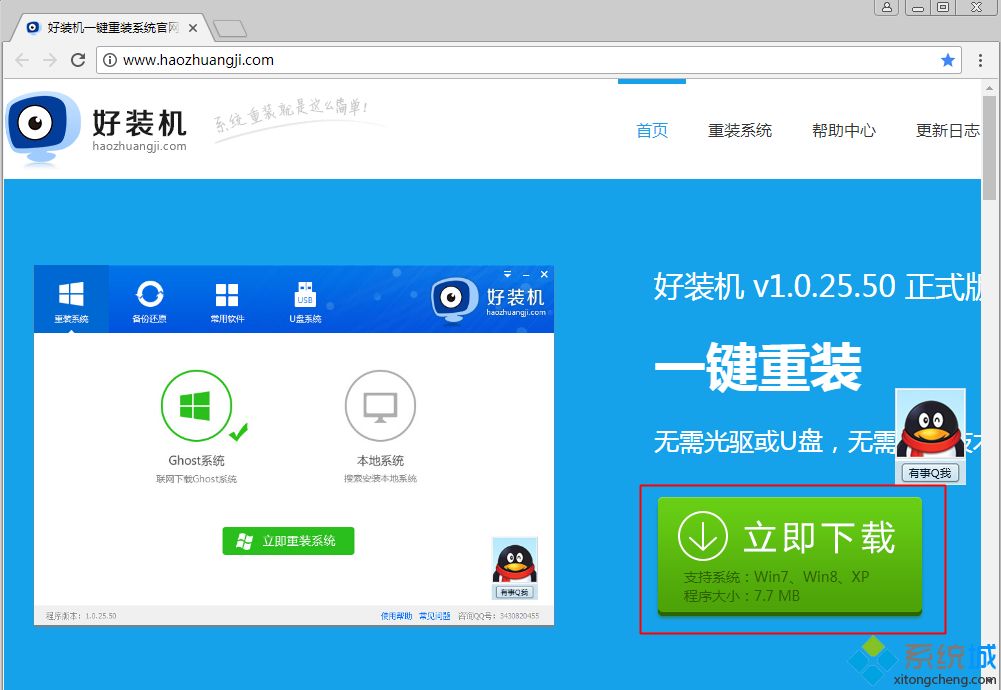Click the 好装机 logo inside app preview
The image size is (1001, 690).
(489, 299)
